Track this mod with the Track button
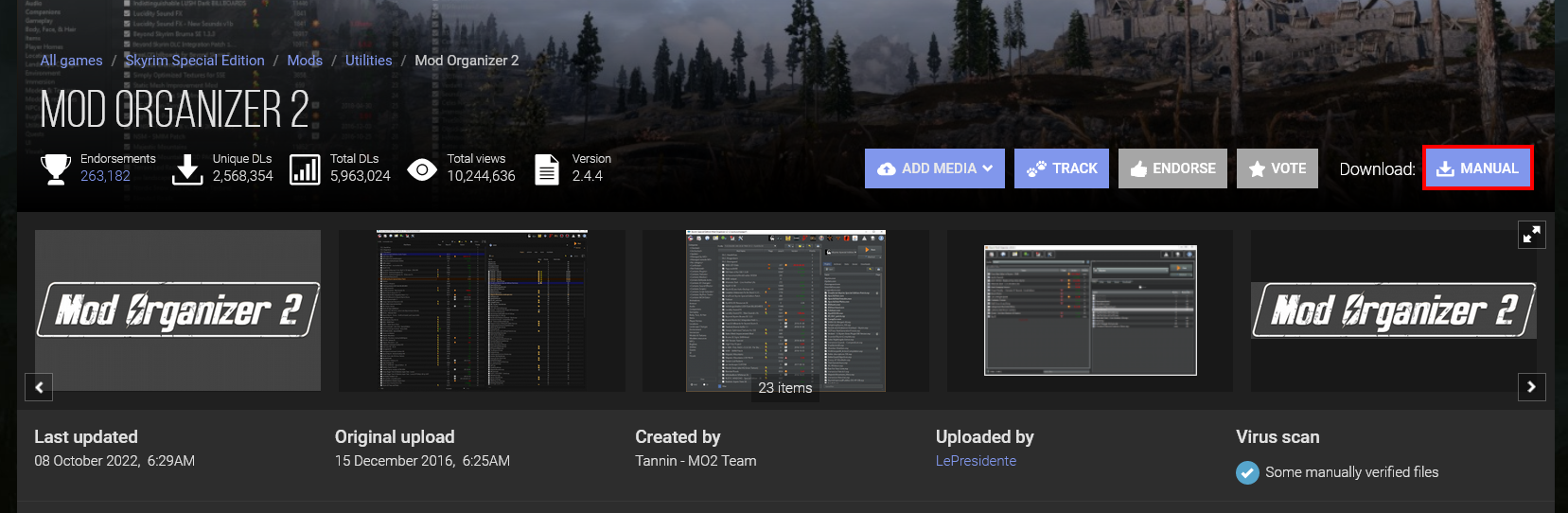 click(1062, 168)
